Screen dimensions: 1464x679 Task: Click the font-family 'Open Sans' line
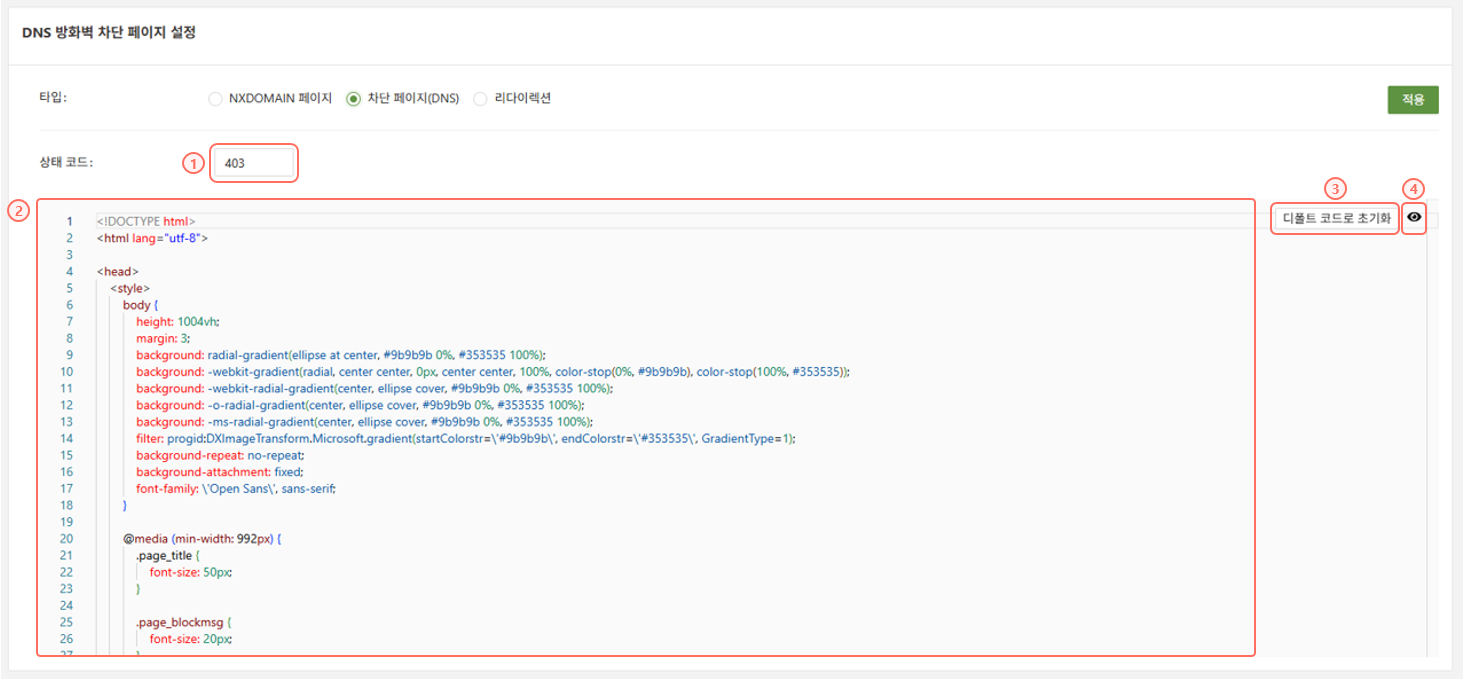[236, 488]
